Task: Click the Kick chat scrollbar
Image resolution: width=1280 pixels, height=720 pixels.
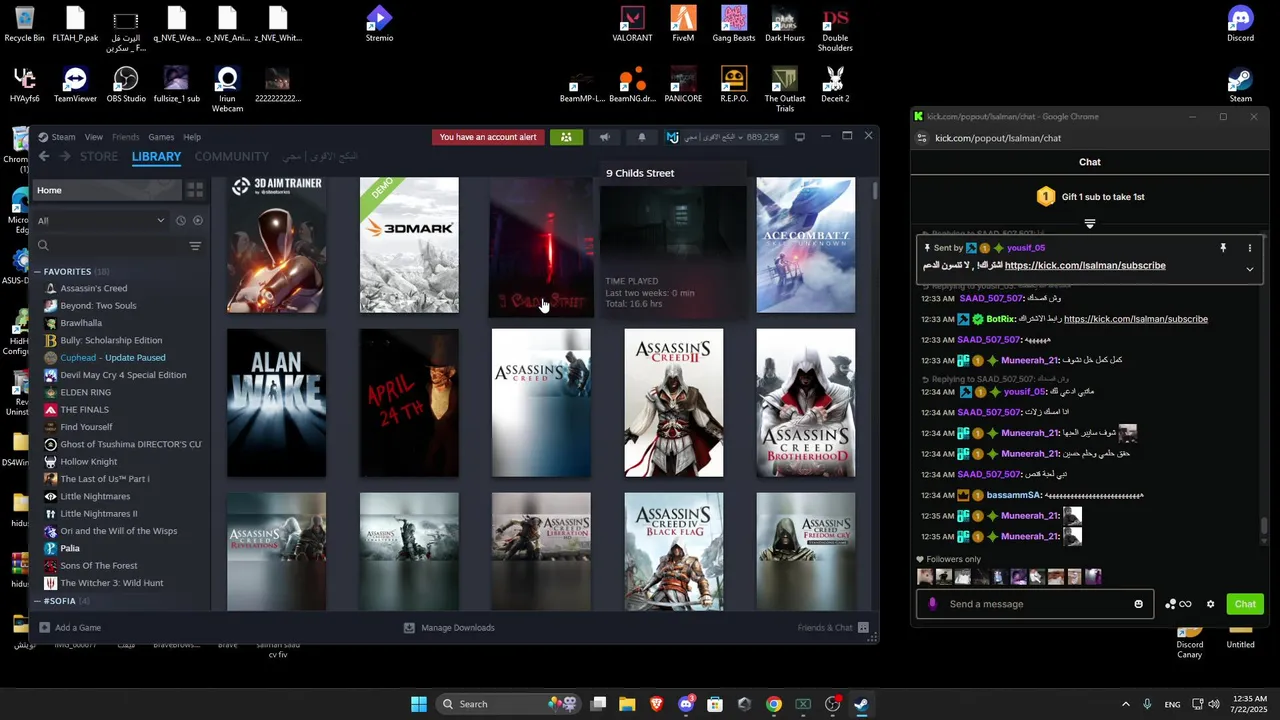Action: [x=1264, y=527]
